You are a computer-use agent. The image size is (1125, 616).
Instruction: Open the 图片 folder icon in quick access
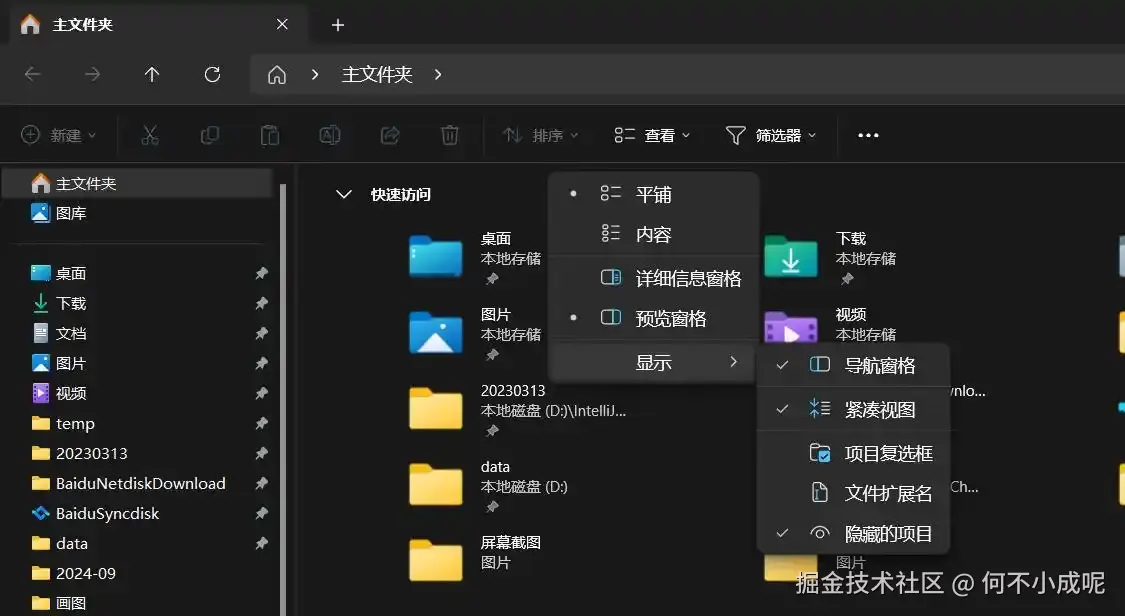point(436,332)
